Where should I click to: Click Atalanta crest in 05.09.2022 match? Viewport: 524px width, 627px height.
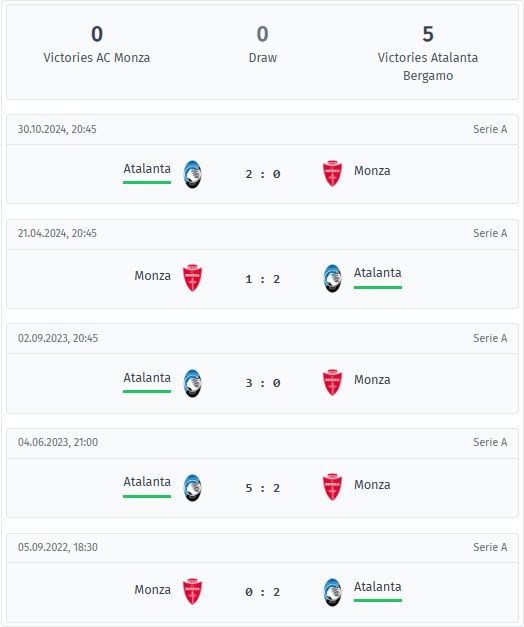(x=332, y=592)
